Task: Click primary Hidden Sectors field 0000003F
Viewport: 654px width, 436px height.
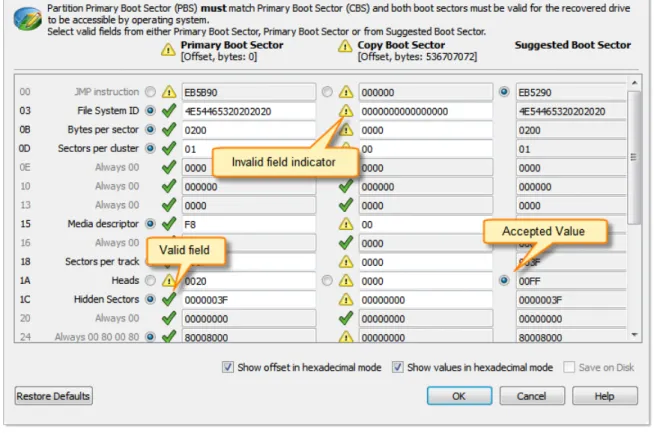Action: [249, 300]
